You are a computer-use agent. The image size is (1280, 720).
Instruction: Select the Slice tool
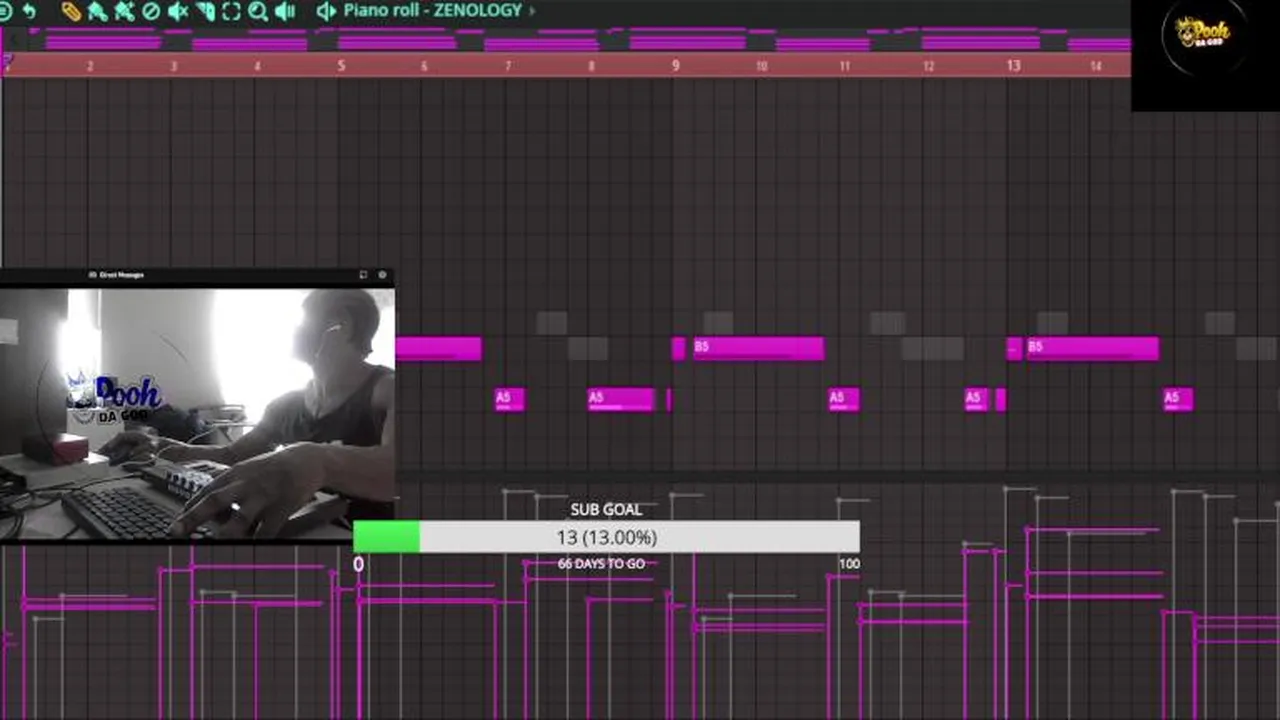pyautogui.click(x=205, y=11)
